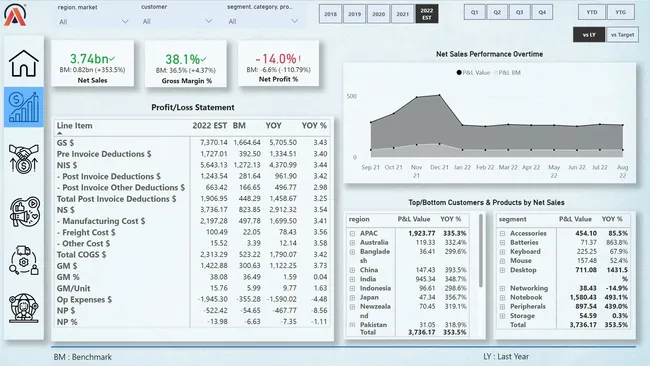Switch to YTG view
650x366 pixels.
pos(621,12)
